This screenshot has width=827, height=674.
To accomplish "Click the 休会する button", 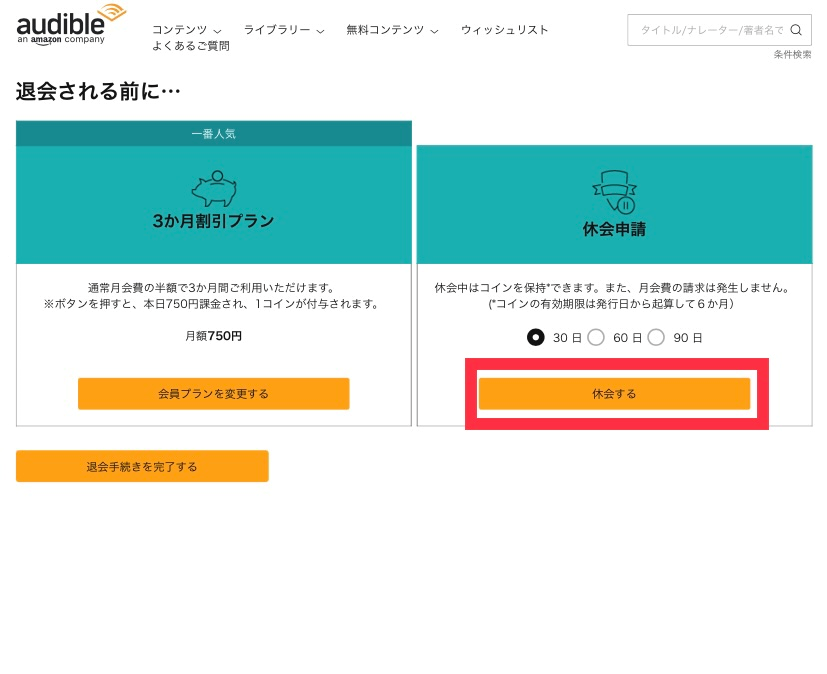I will coord(614,393).
